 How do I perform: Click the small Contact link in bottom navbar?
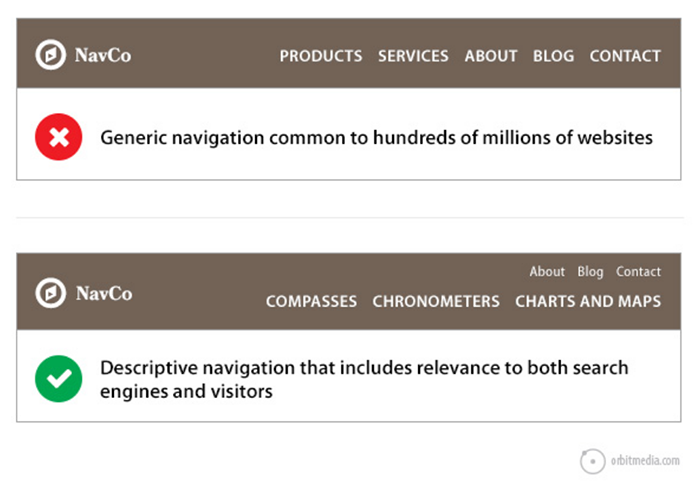(x=638, y=271)
